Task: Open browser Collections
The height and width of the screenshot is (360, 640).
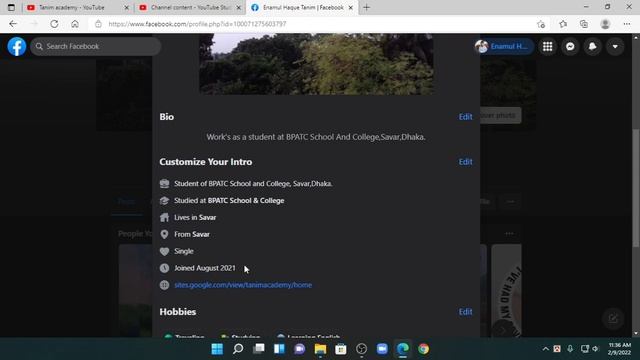Action: pyautogui.click(x=584, y=24)
